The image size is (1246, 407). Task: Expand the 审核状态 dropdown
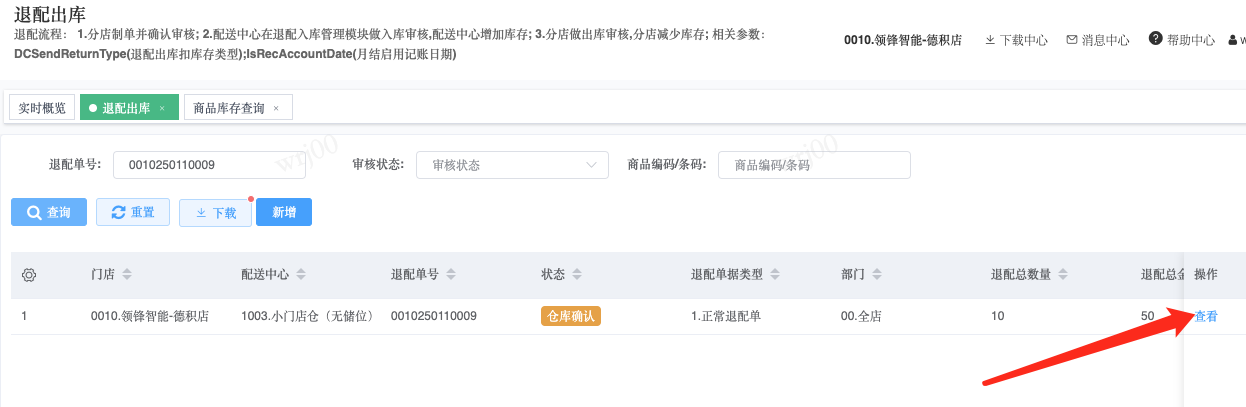pos(512,165)
